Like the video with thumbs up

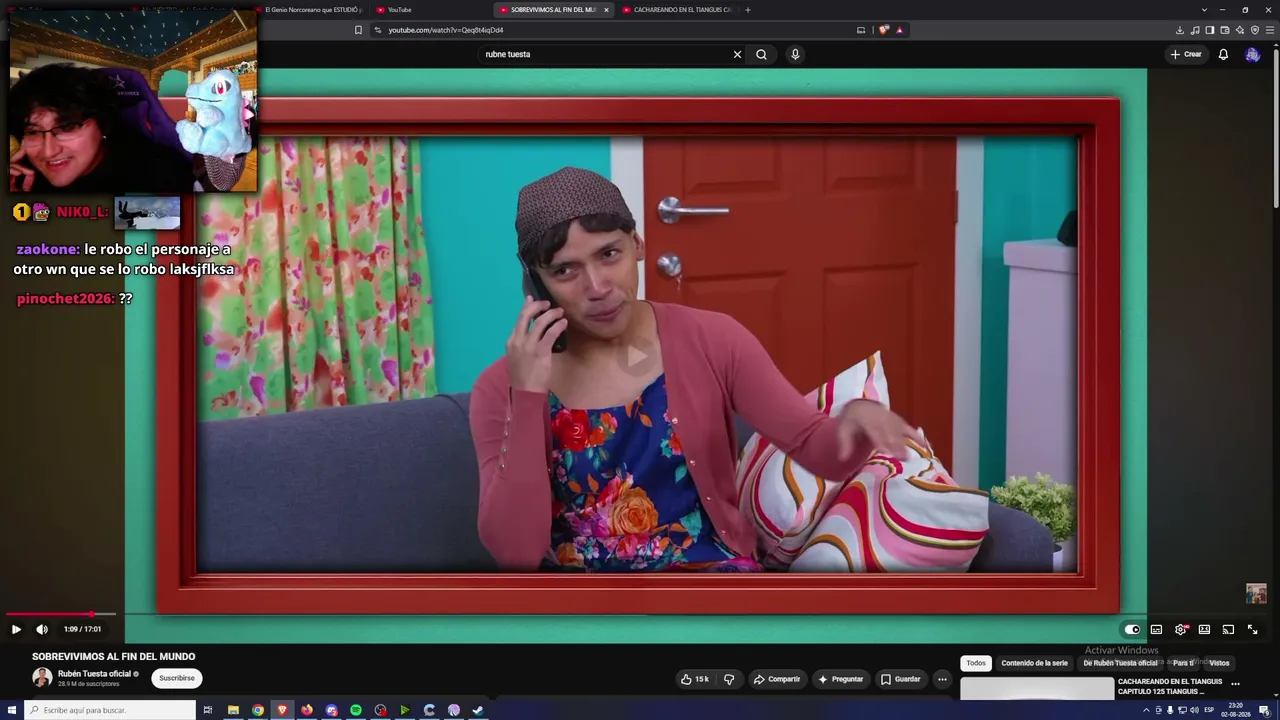point(695,679)
